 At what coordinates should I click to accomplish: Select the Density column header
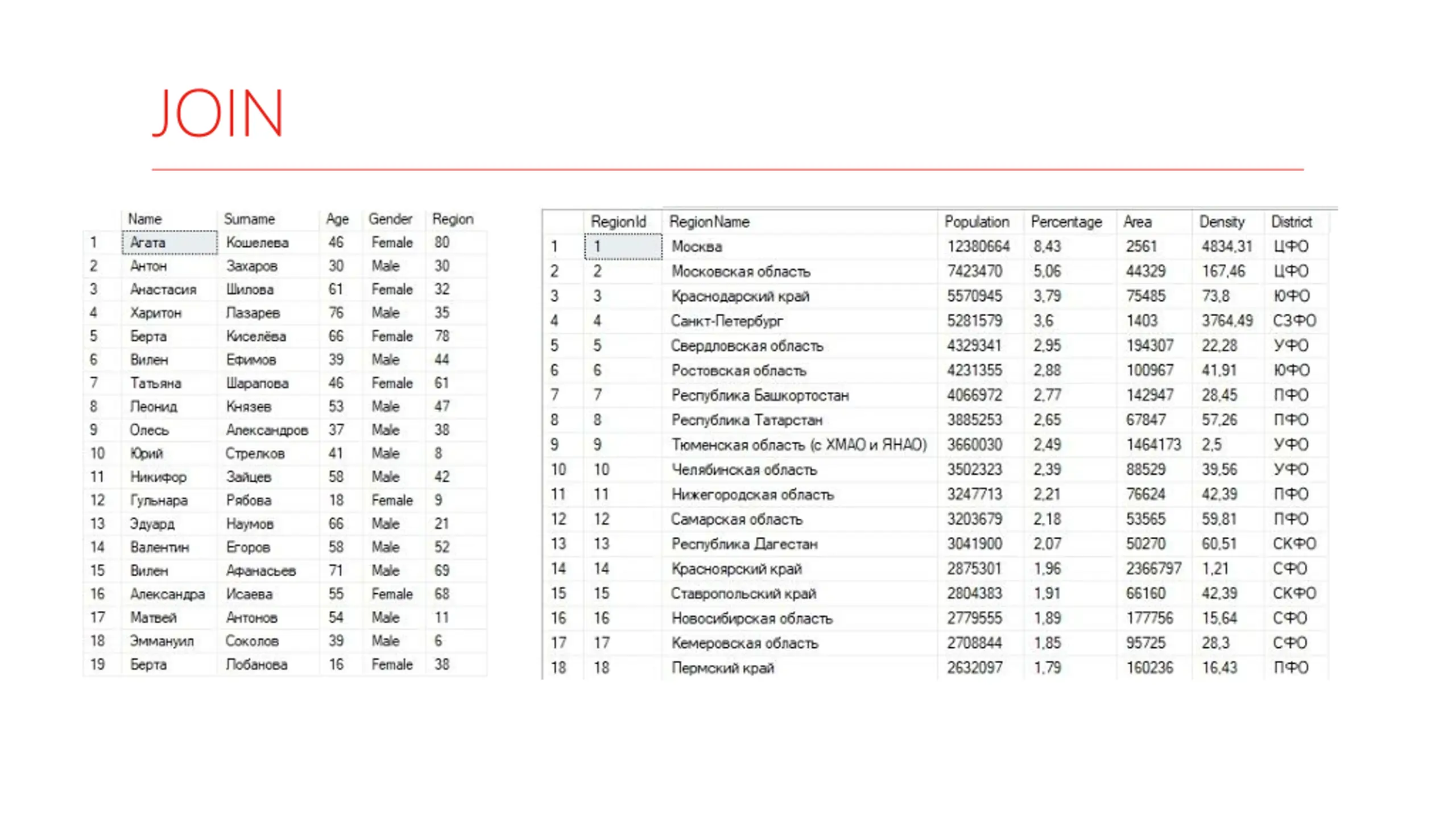pyautogui.click(x=1222, y=222)
